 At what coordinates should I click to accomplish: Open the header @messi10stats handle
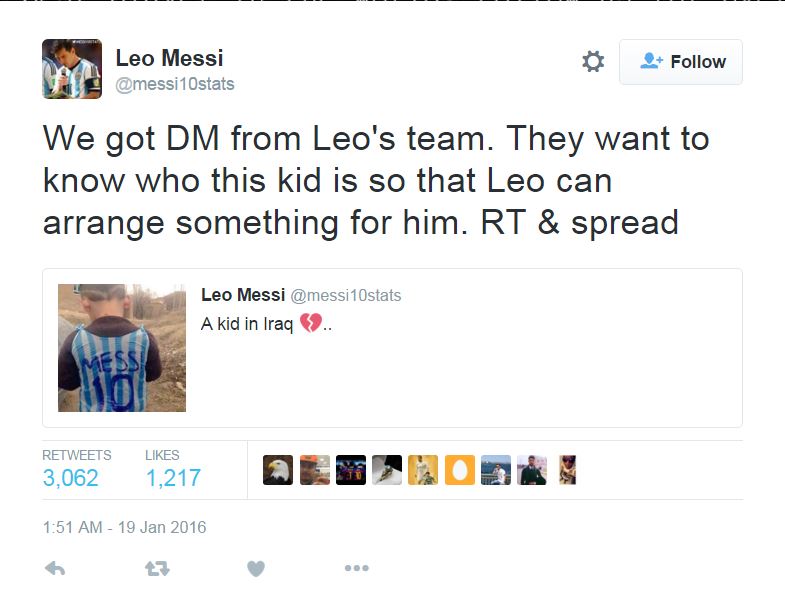pos(175,84)
